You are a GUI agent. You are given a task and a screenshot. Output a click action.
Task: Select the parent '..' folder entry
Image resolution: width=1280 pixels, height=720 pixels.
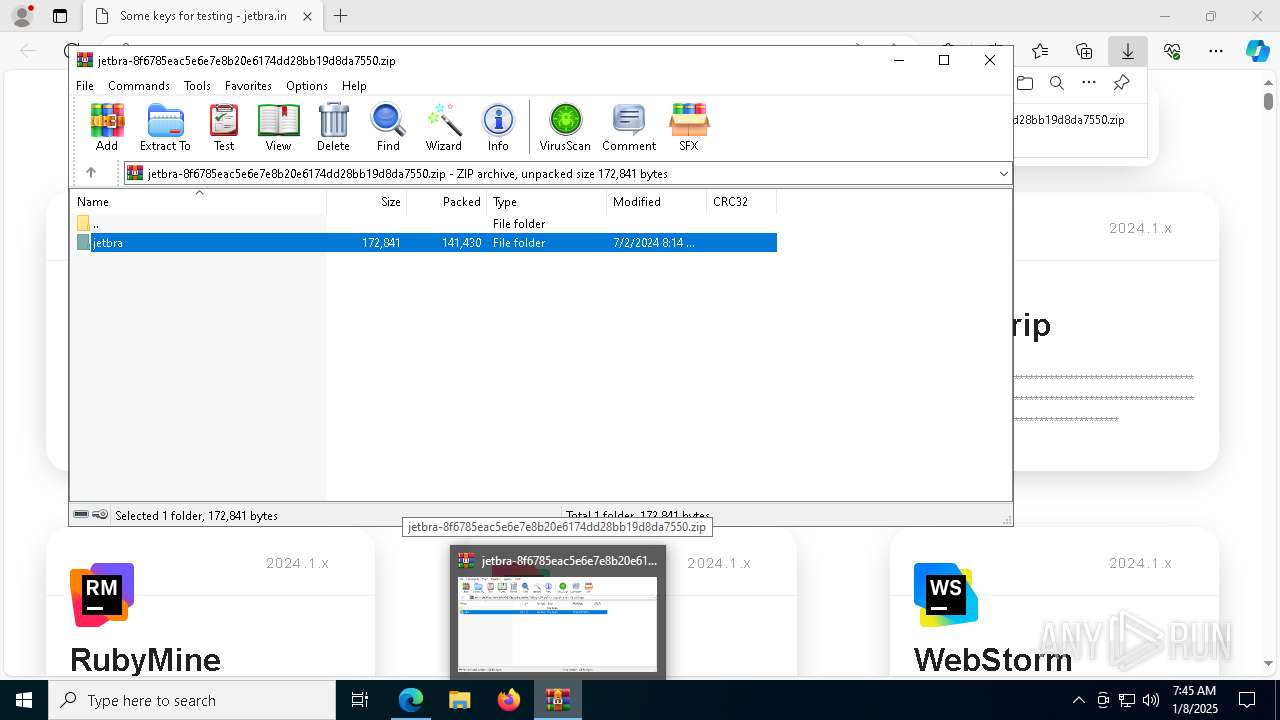[426, 224]
